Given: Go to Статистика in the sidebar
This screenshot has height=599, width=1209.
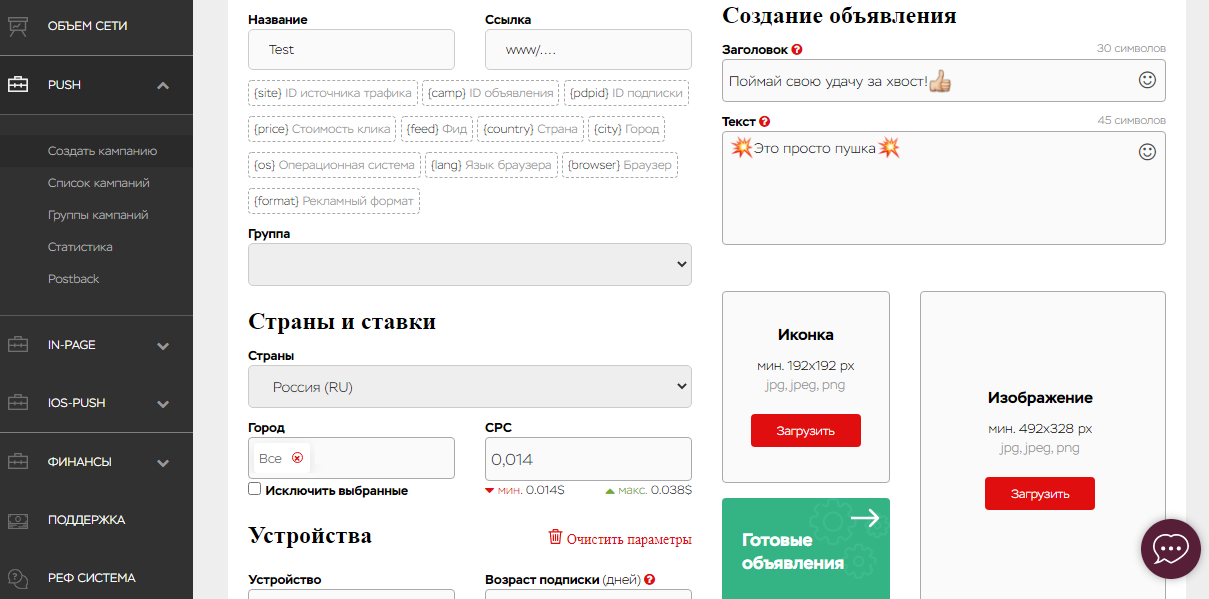Looking at the screenshot, I should point(80,247).
